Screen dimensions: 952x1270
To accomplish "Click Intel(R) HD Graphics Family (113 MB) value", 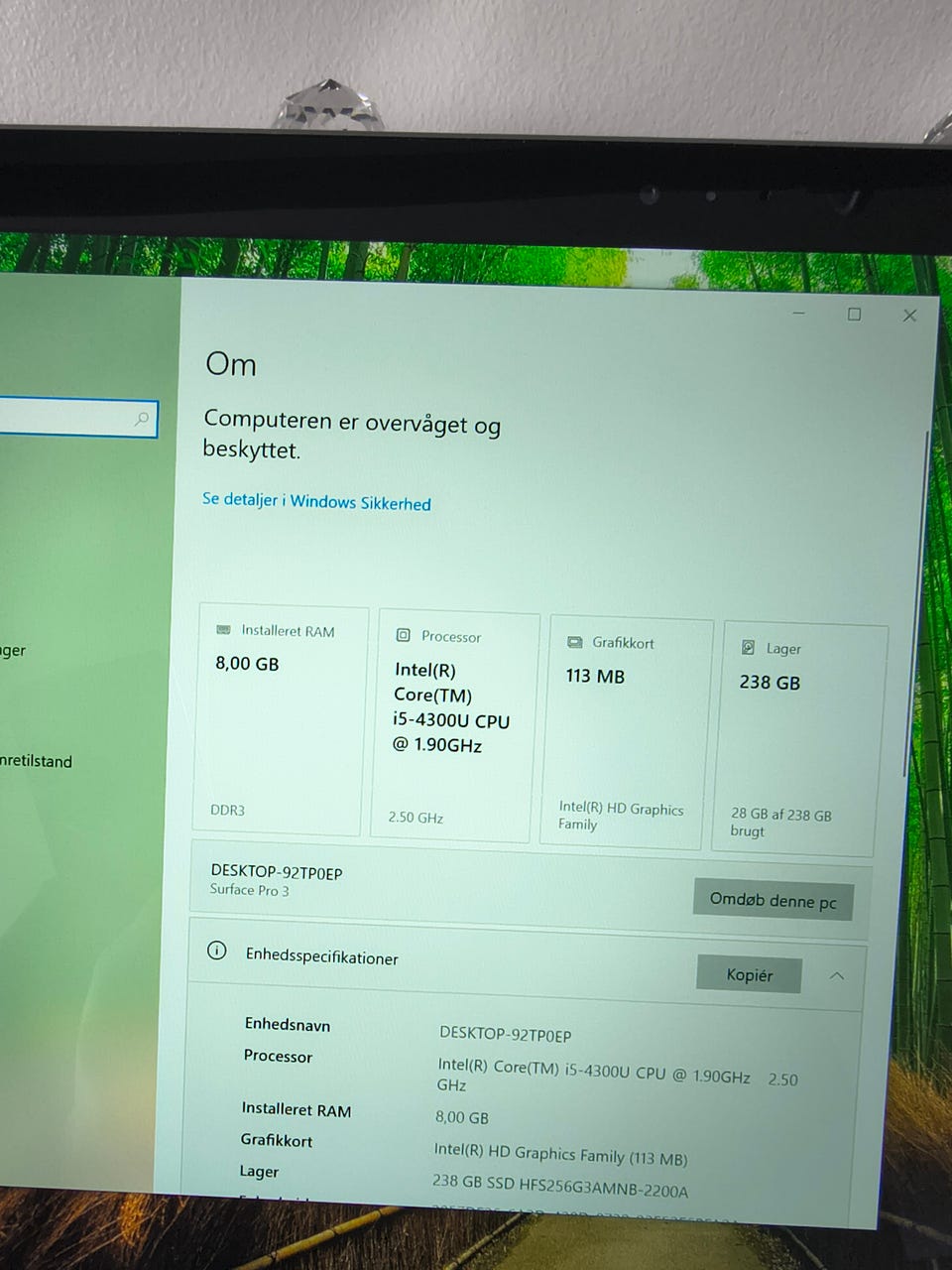I will pyautogui.click(x=560, y=1154).
